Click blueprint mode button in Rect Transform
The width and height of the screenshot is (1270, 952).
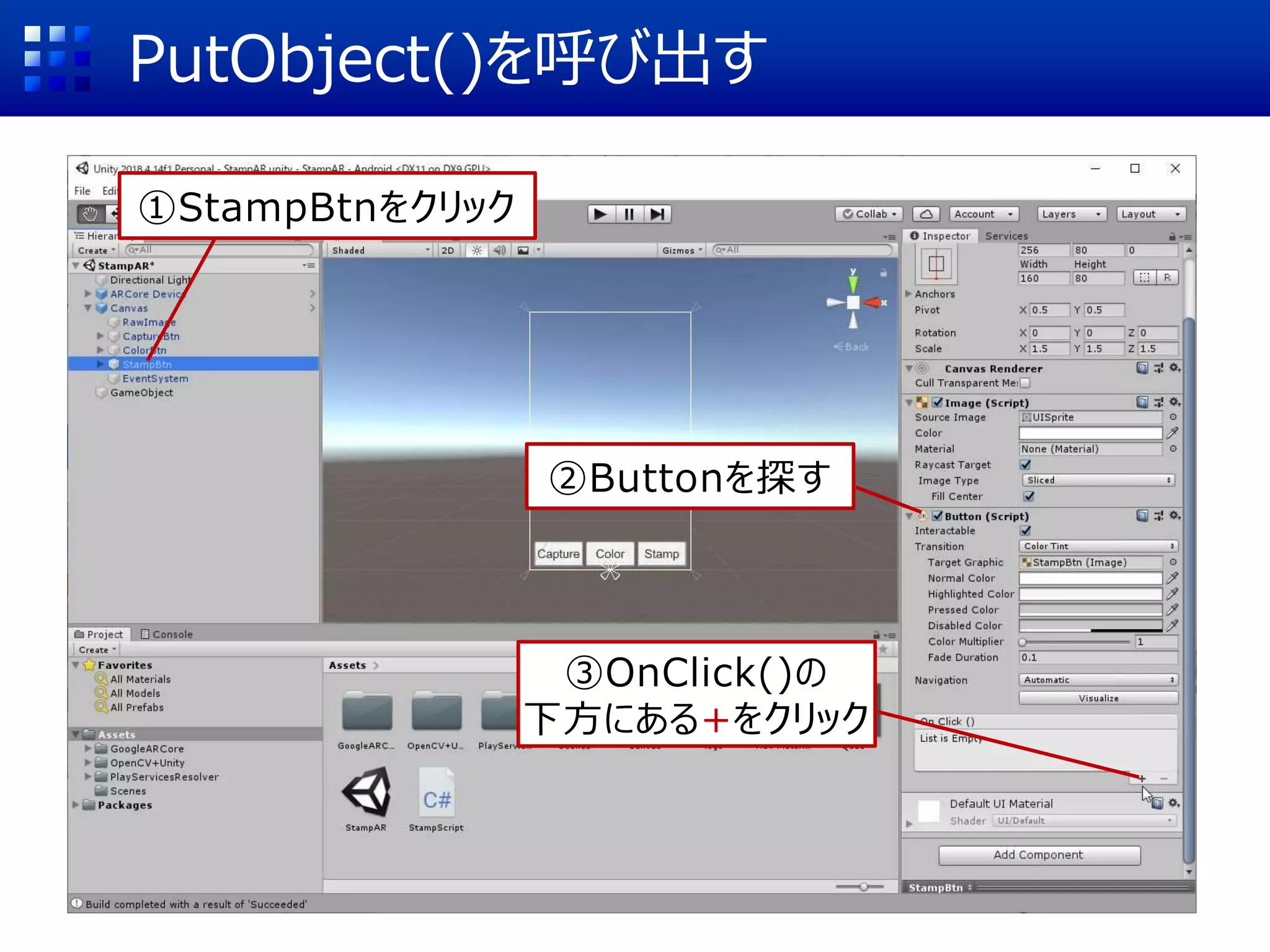(x=1144, y=278)
